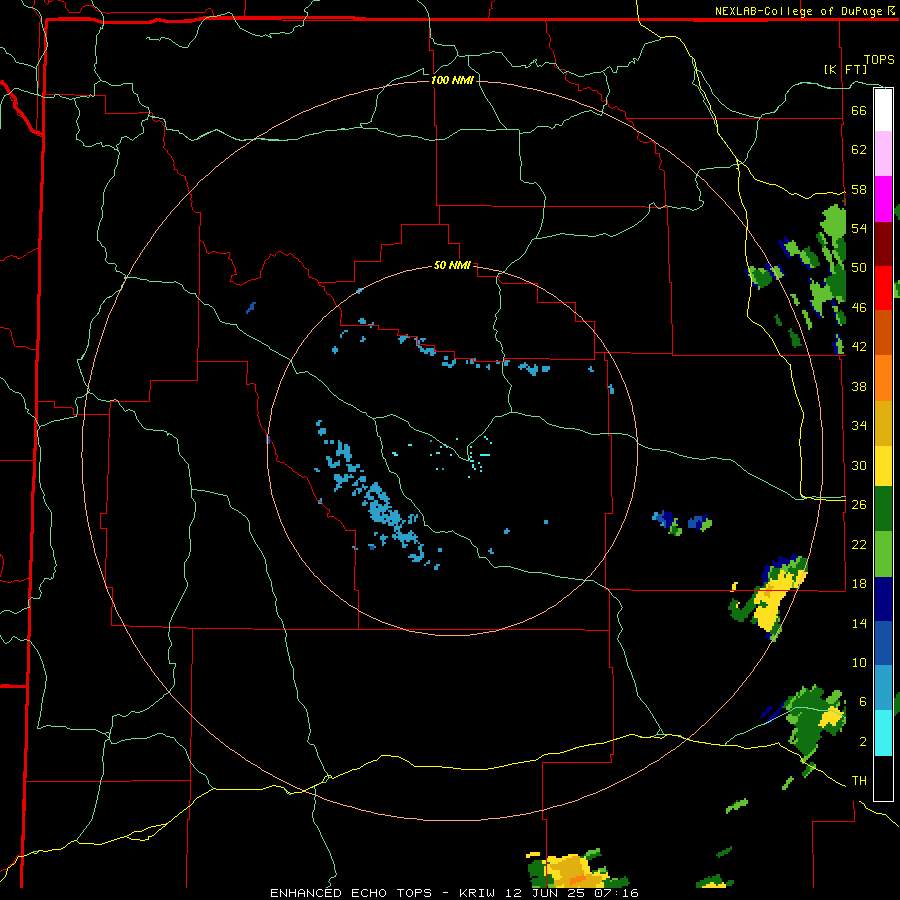Image resolution: width=900 pixels, height=900 pixels.
Task: Click the "66" legend value
Action: [x=859, y=110]
